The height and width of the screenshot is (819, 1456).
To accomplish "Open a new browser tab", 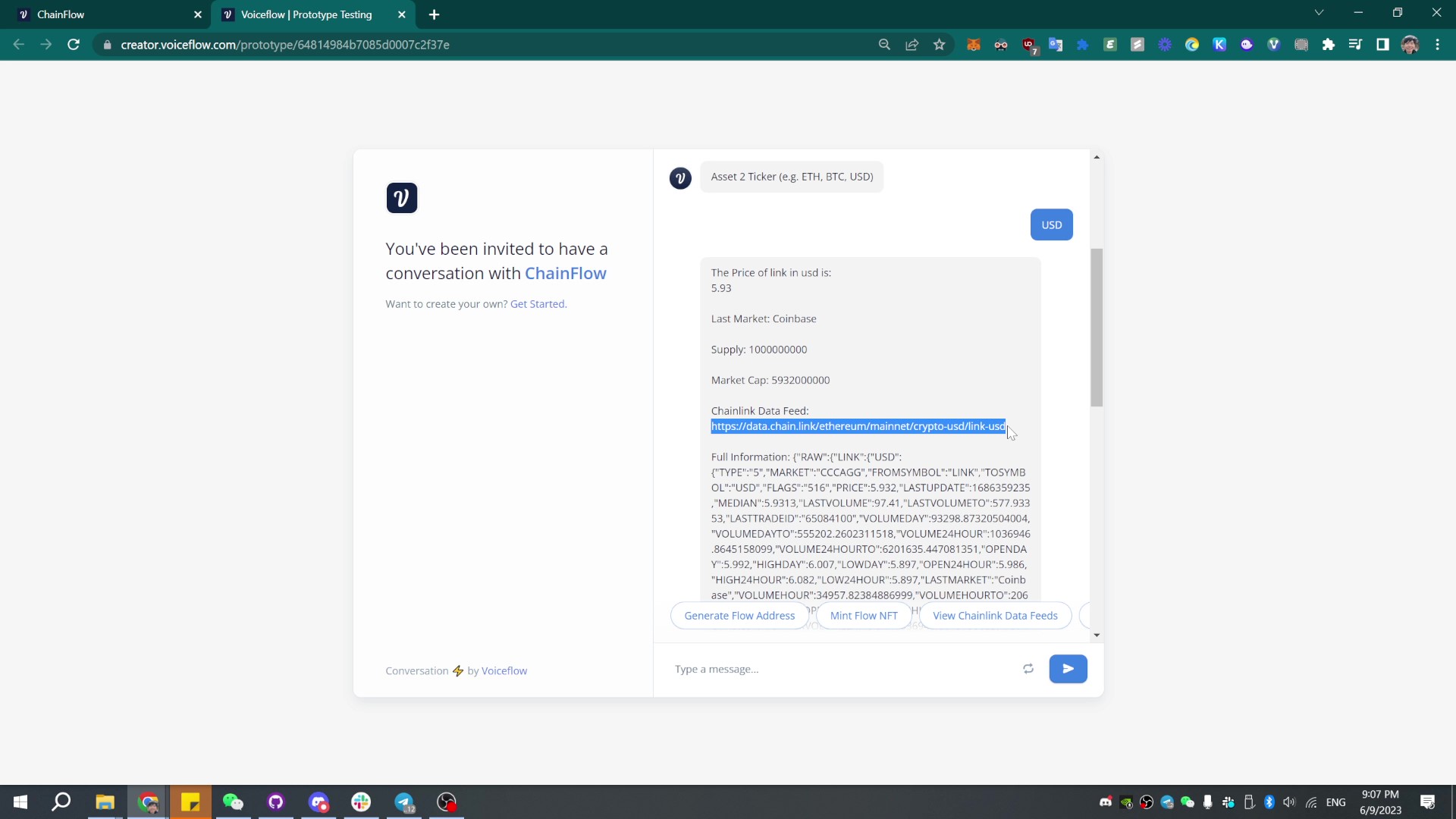I will (x=434, y=14).
